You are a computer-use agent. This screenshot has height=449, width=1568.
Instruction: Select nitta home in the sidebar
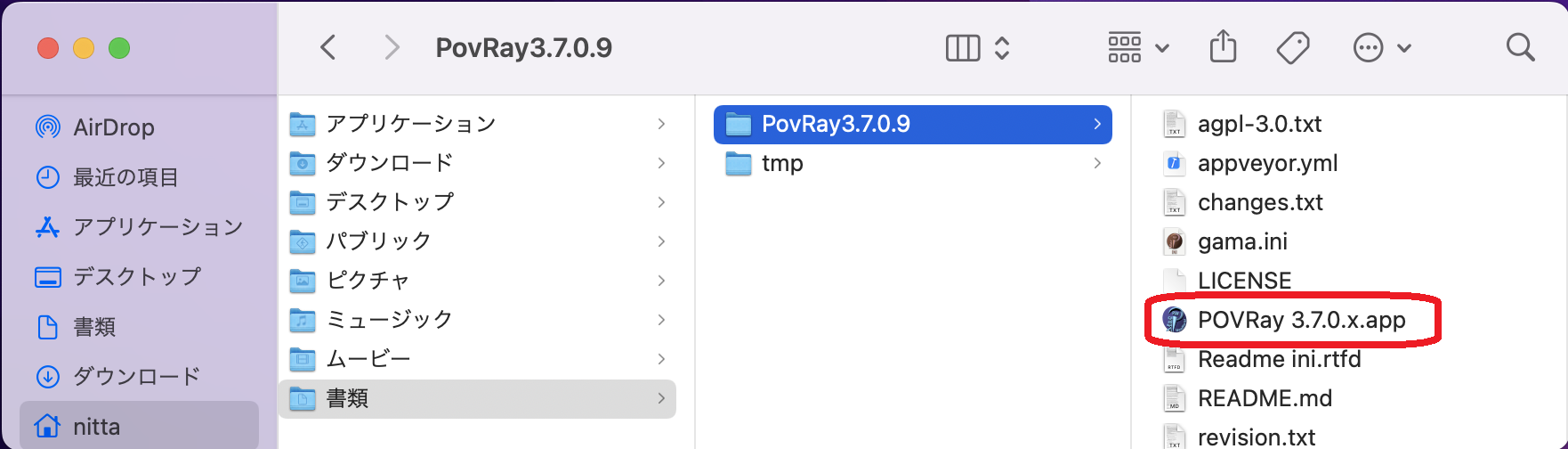click(x=96, y=427)
